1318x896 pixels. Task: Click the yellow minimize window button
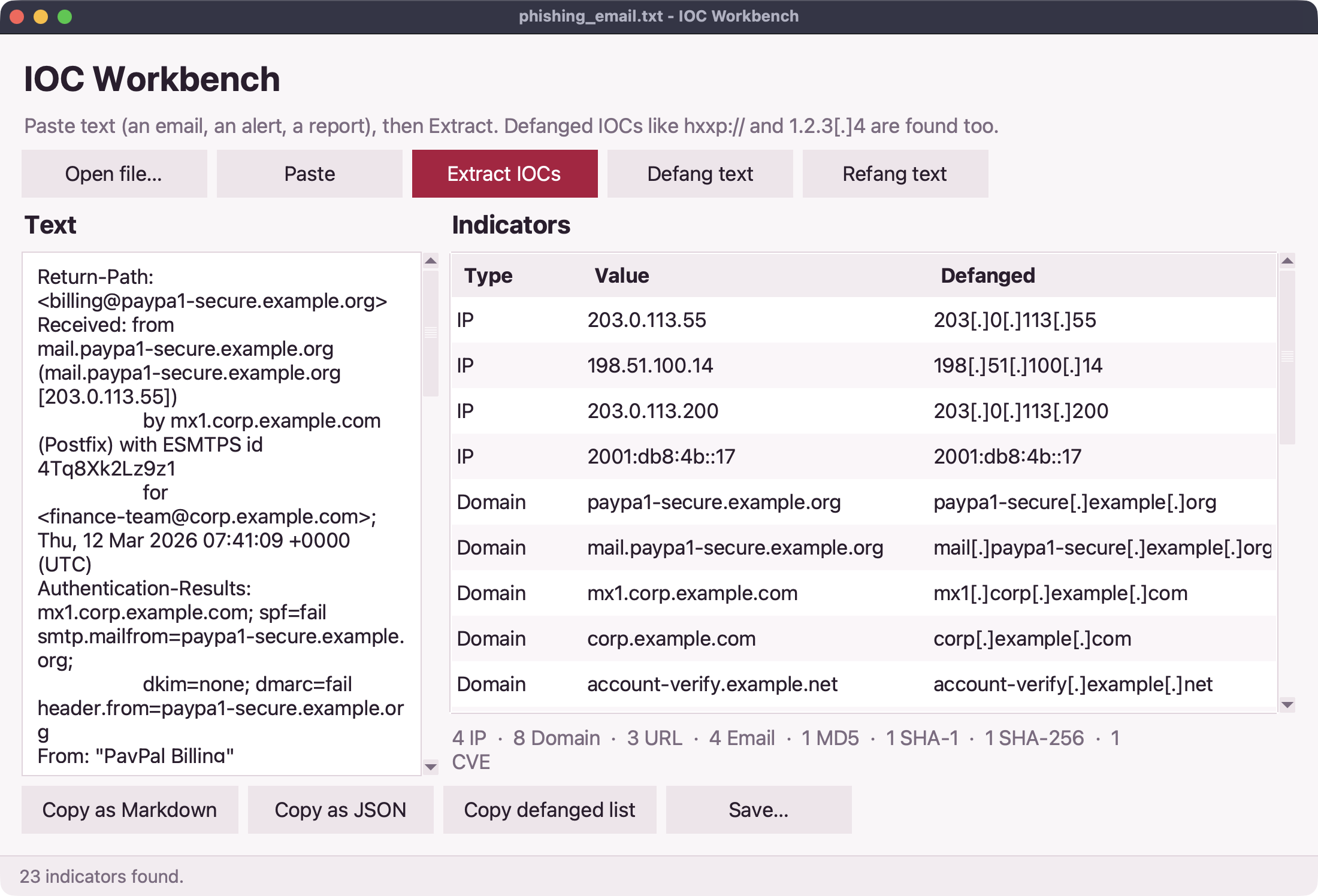[41, 17]
